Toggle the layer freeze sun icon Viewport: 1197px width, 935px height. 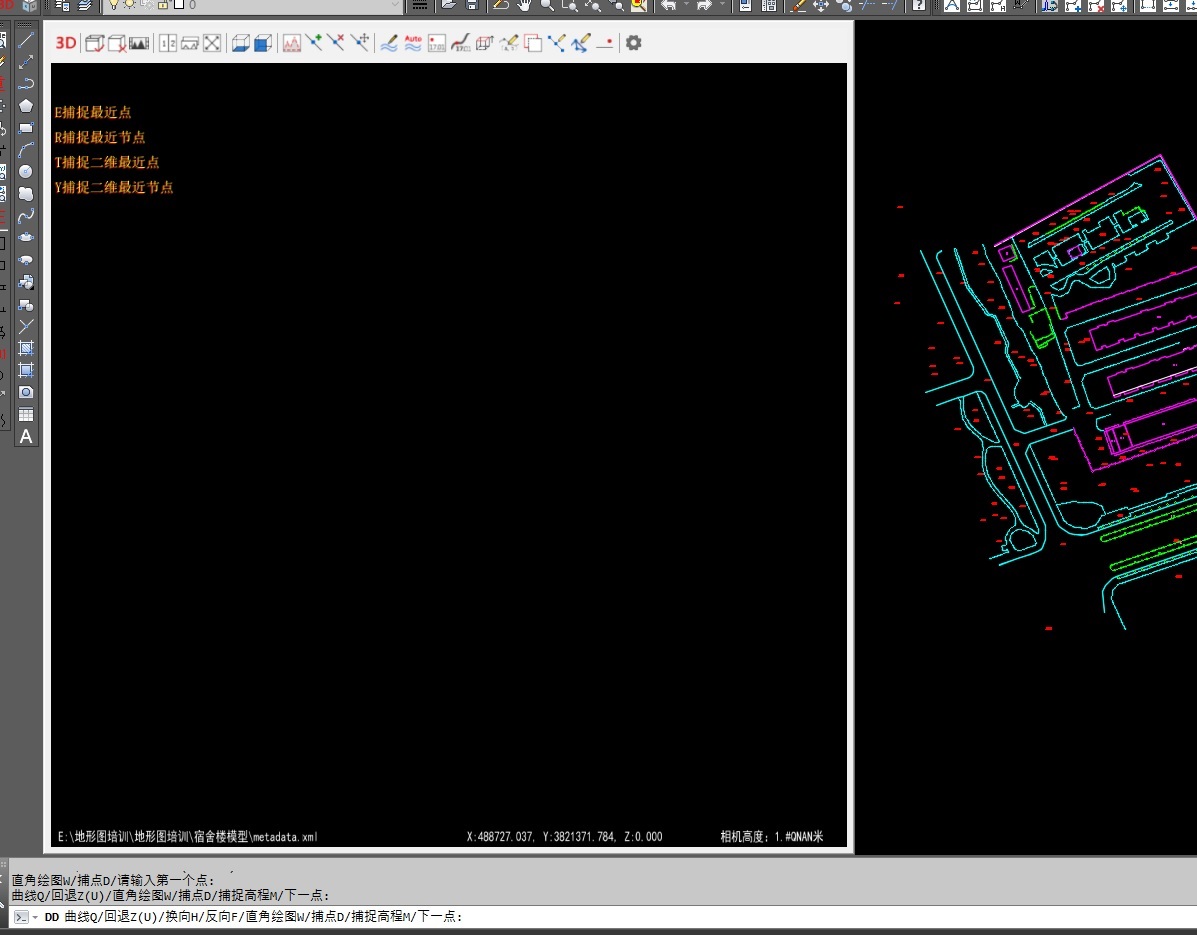[129, 5]
